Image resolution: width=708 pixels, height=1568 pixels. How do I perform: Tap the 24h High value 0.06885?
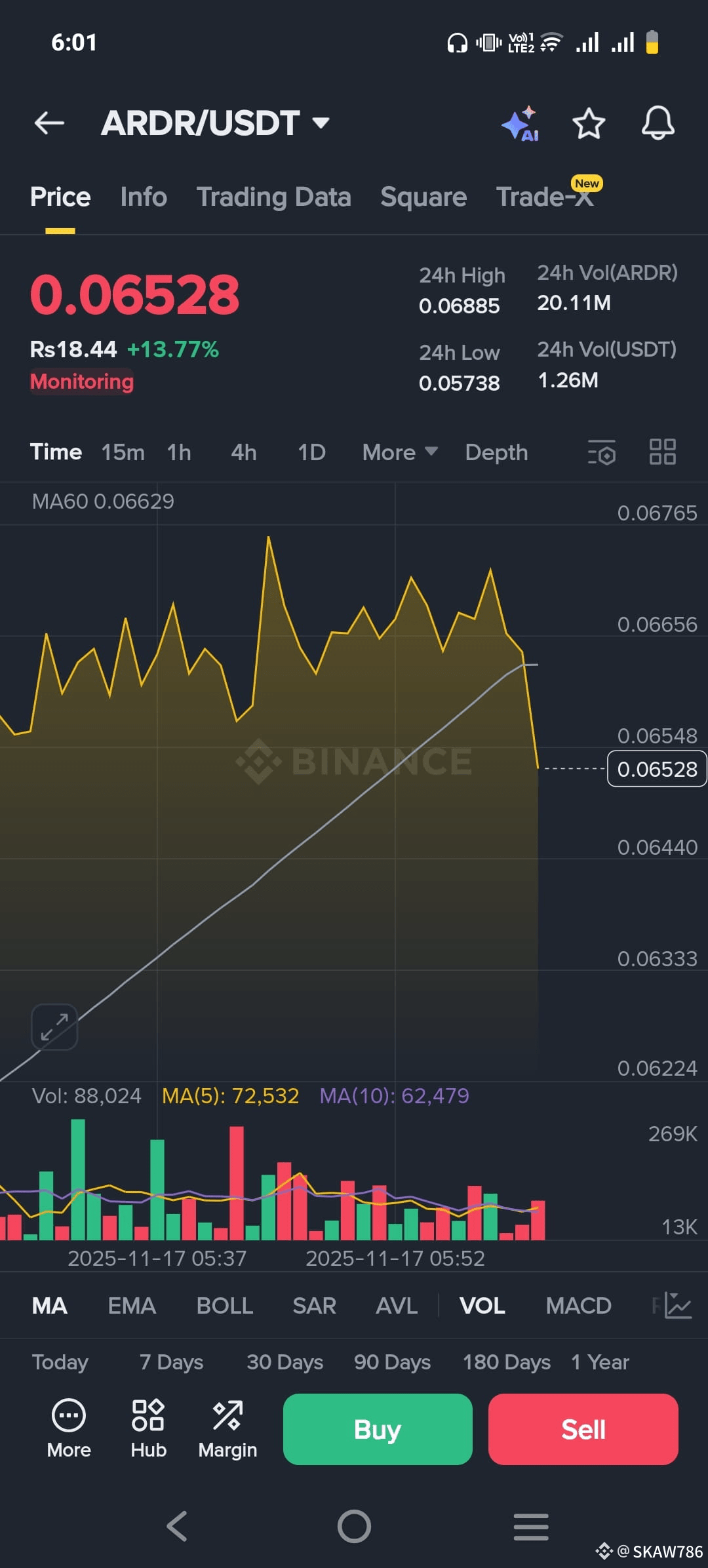(x=460, y=305)
